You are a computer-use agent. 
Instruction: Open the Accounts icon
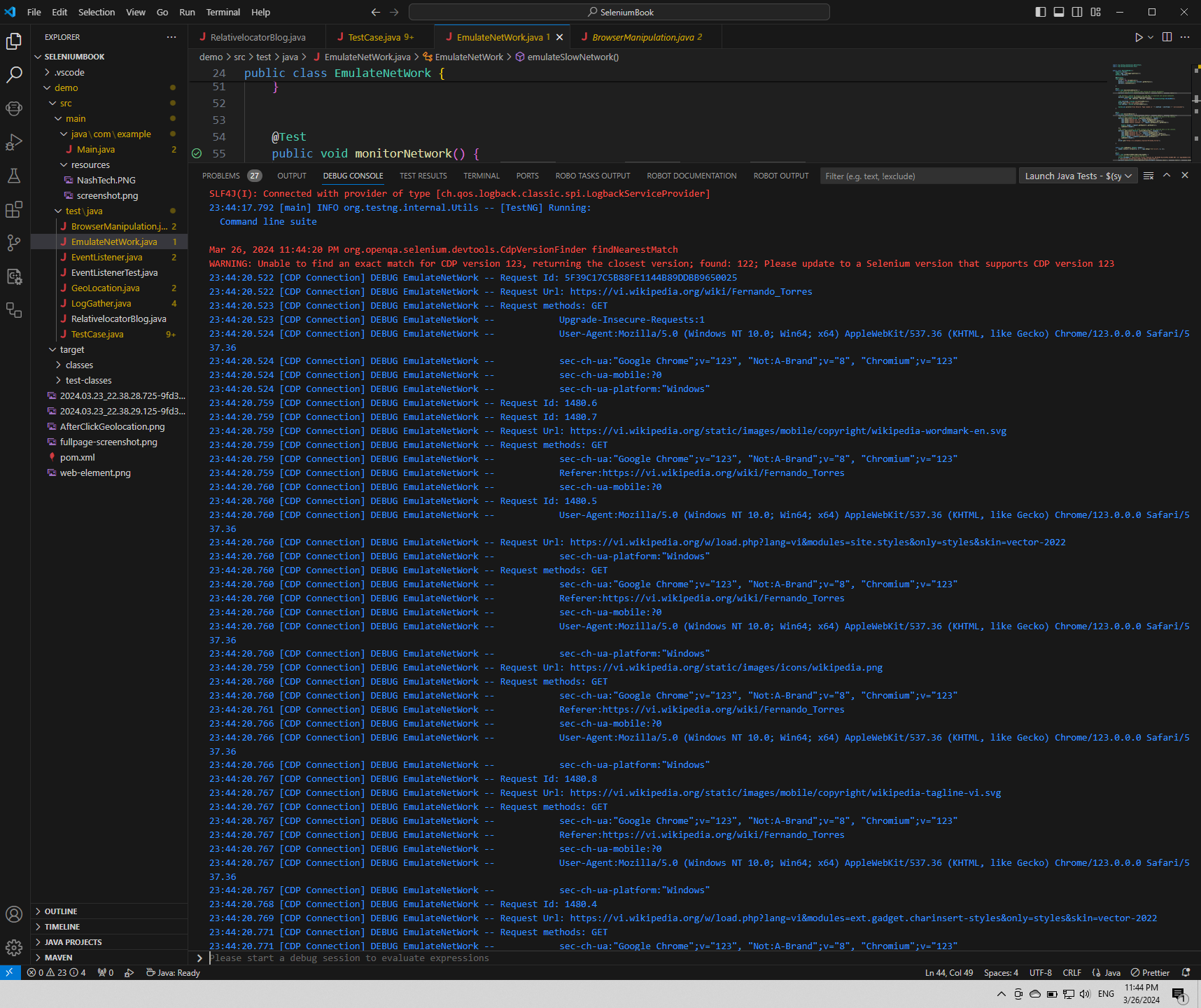pos(14,914)
